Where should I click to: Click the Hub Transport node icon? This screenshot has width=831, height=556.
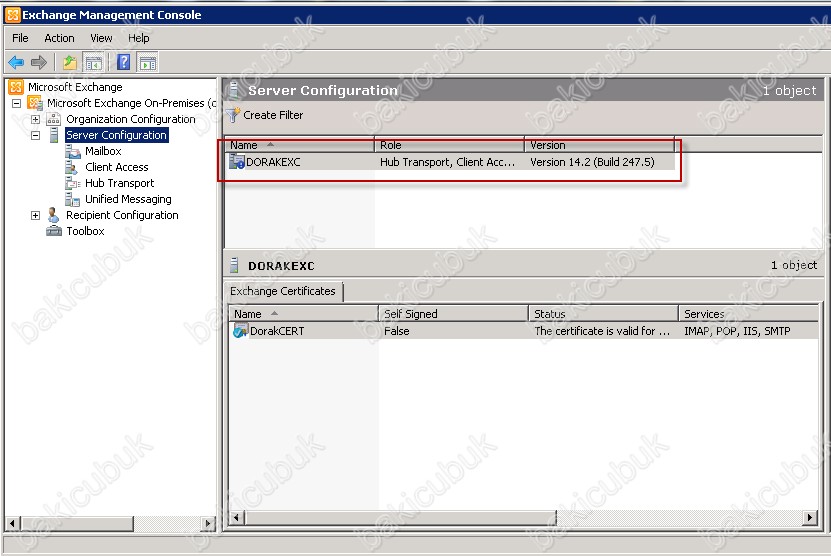pyautogui.click(x=73, y=183)
